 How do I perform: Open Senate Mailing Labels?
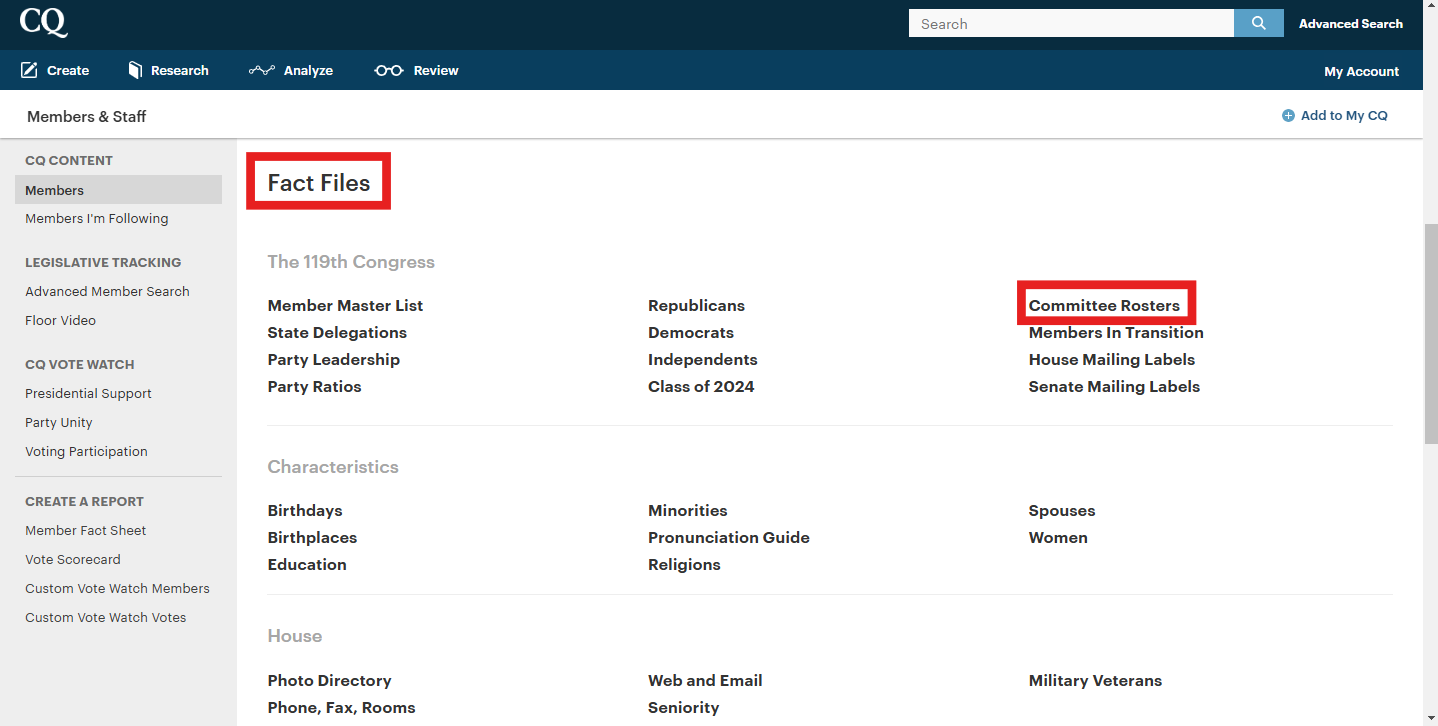[1114, 386]
